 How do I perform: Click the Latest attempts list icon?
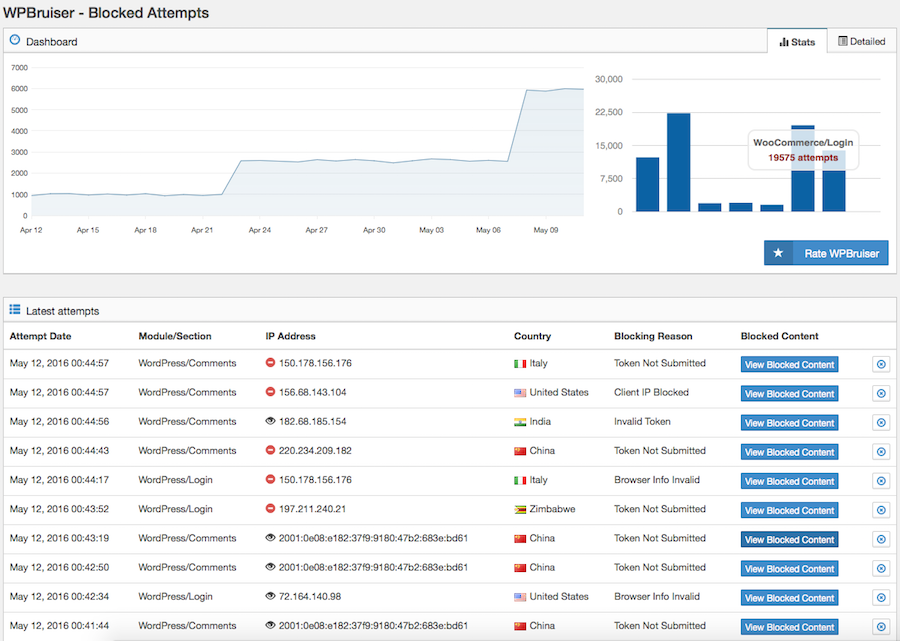pyautogui.click(x=15, y=310)
